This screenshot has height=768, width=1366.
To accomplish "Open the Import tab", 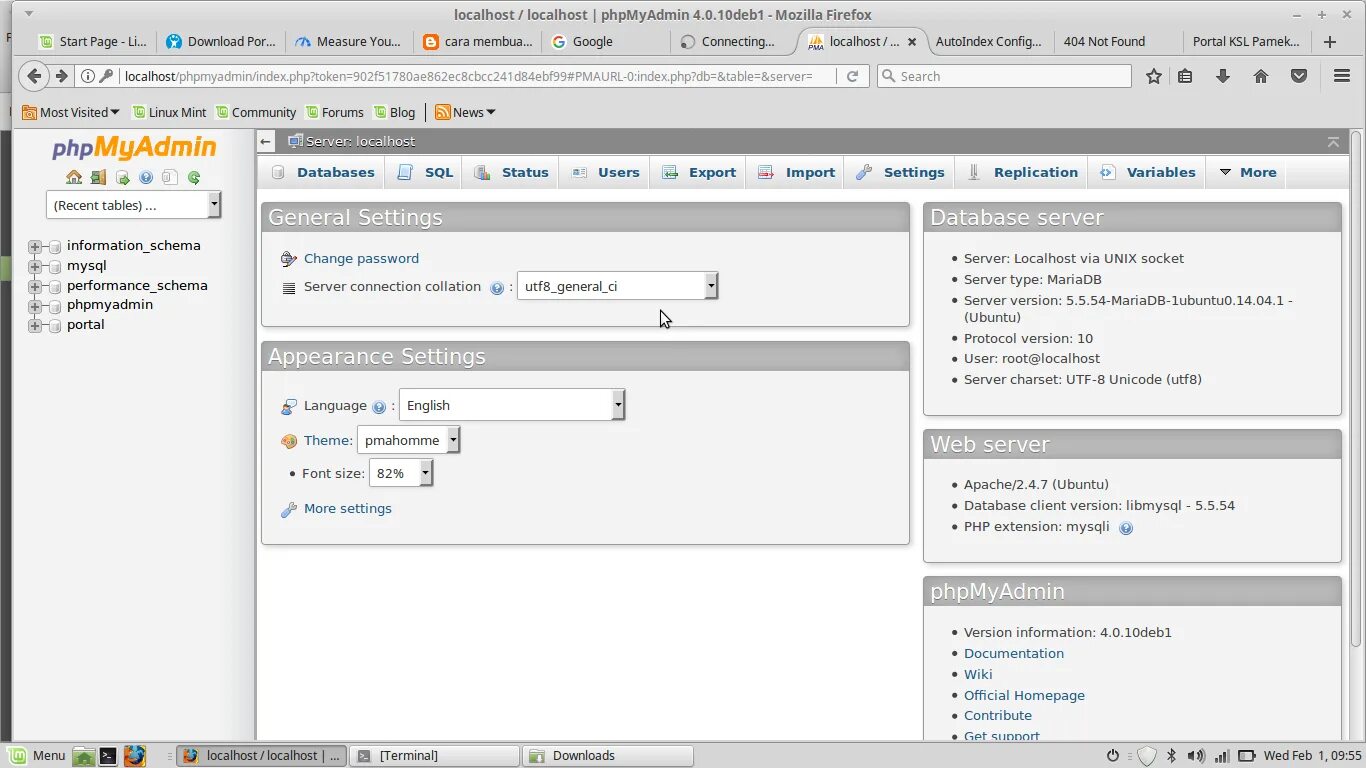I will pos(796,172).
